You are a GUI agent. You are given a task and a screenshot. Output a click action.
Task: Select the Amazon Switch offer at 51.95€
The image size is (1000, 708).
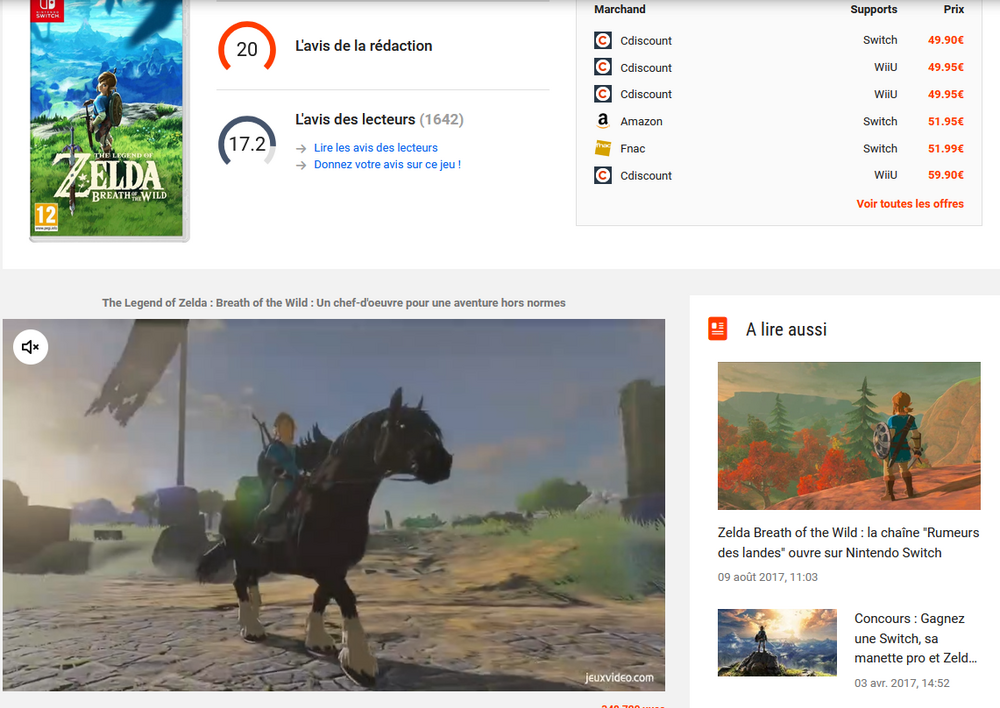click(945, 121)
